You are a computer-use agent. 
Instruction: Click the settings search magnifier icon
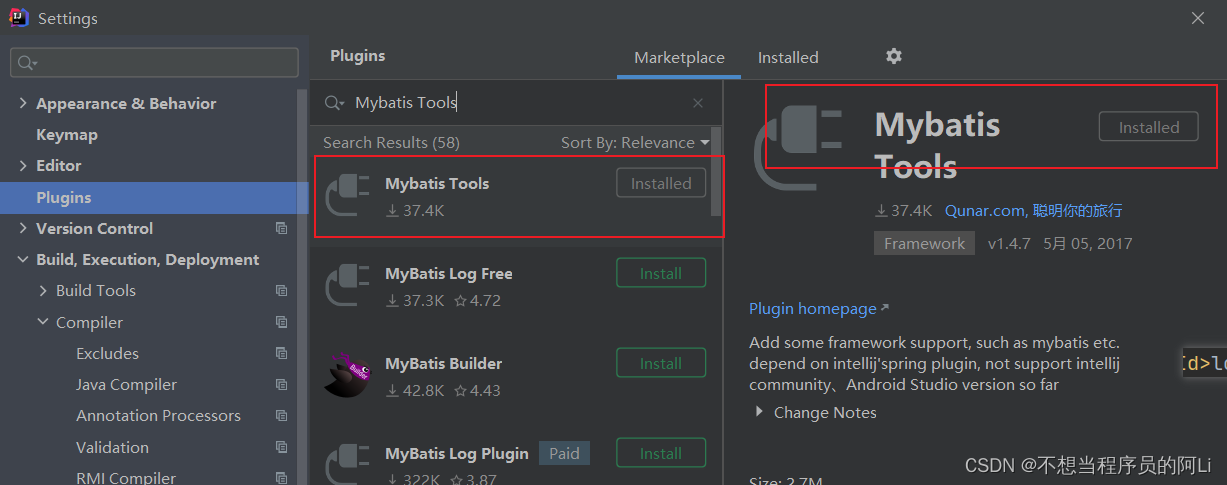point(26,63)
